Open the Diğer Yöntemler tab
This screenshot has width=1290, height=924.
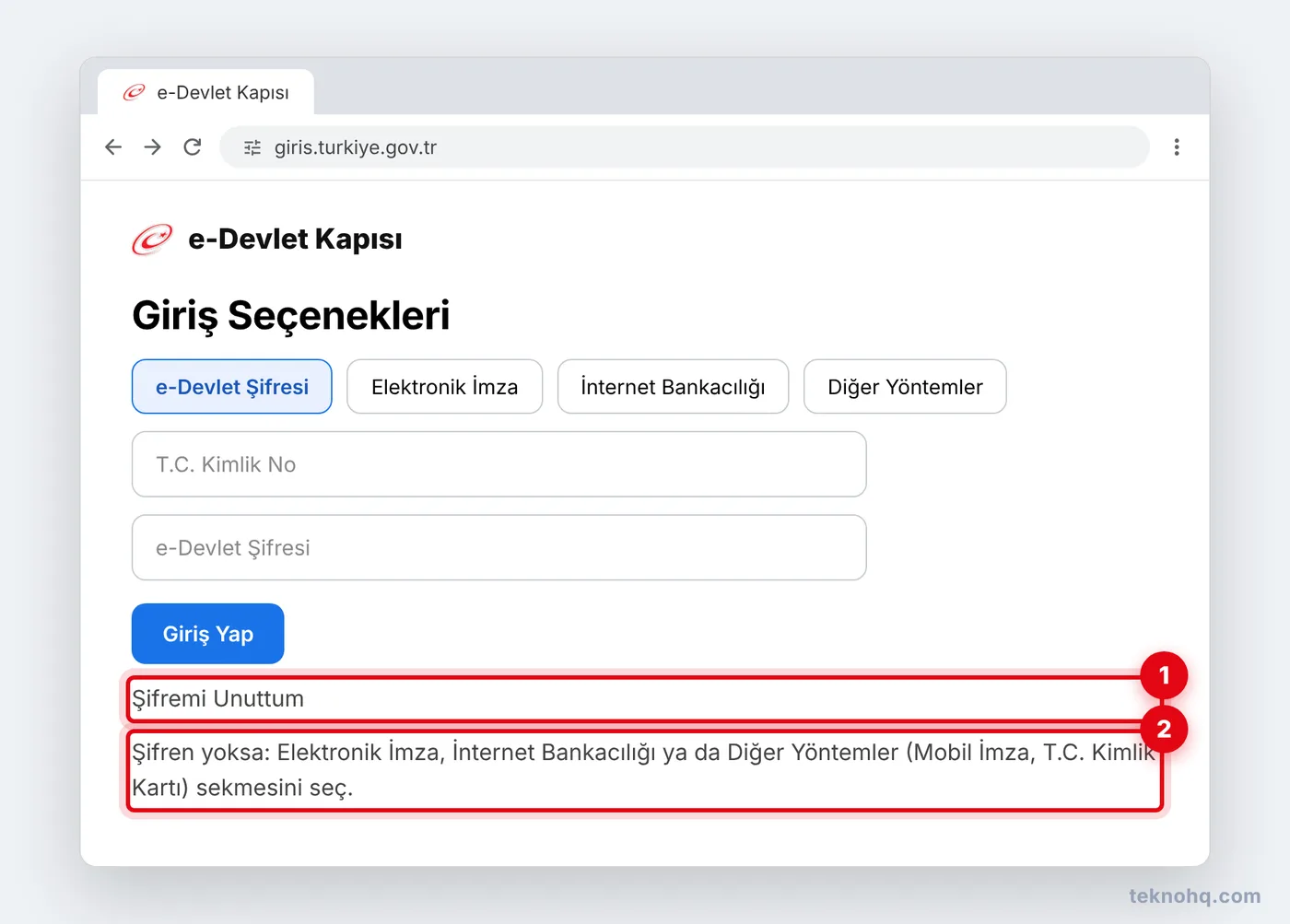(905, 387)
